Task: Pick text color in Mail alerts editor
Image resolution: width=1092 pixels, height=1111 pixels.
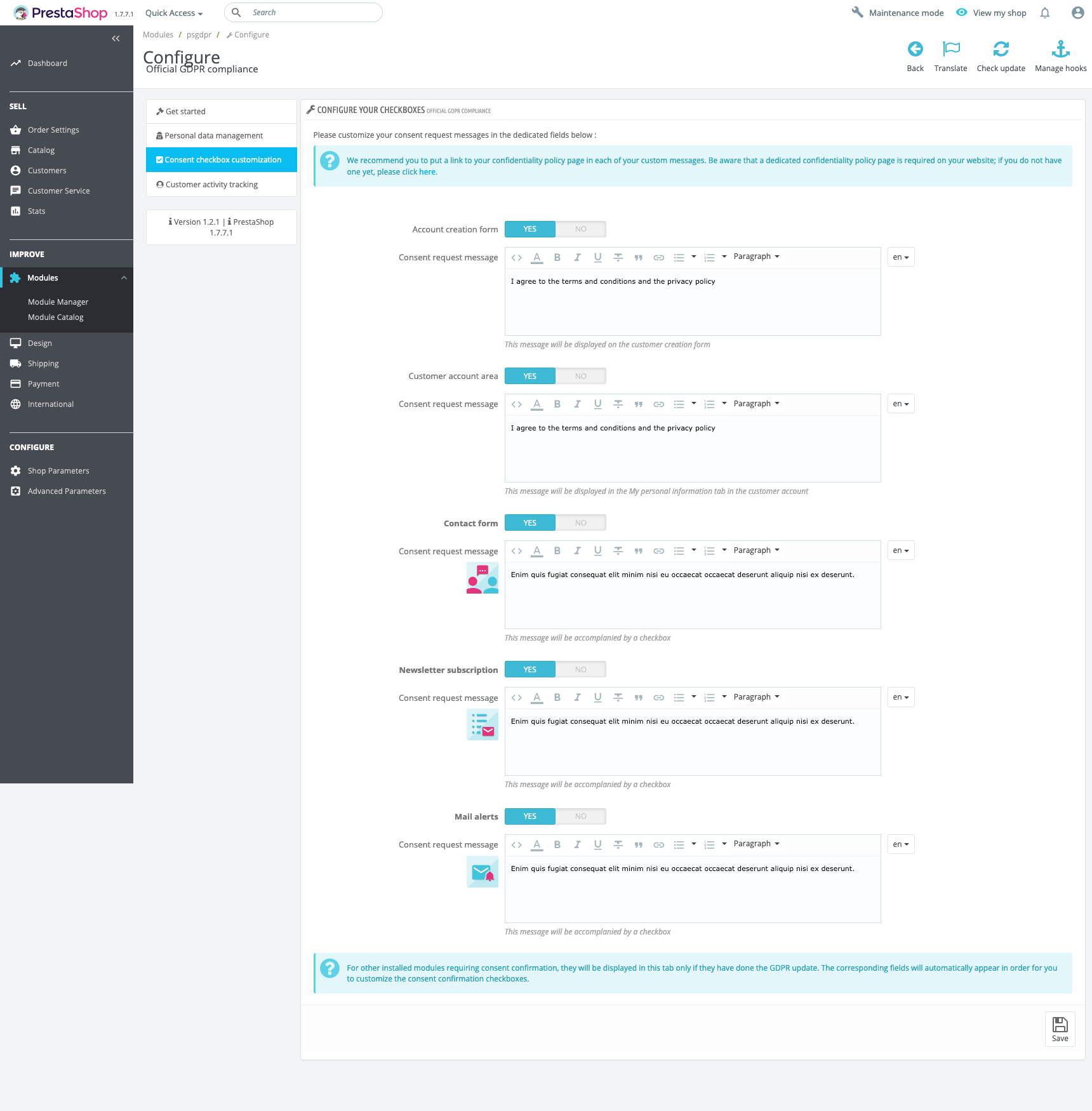Action: tap(536, 844)
